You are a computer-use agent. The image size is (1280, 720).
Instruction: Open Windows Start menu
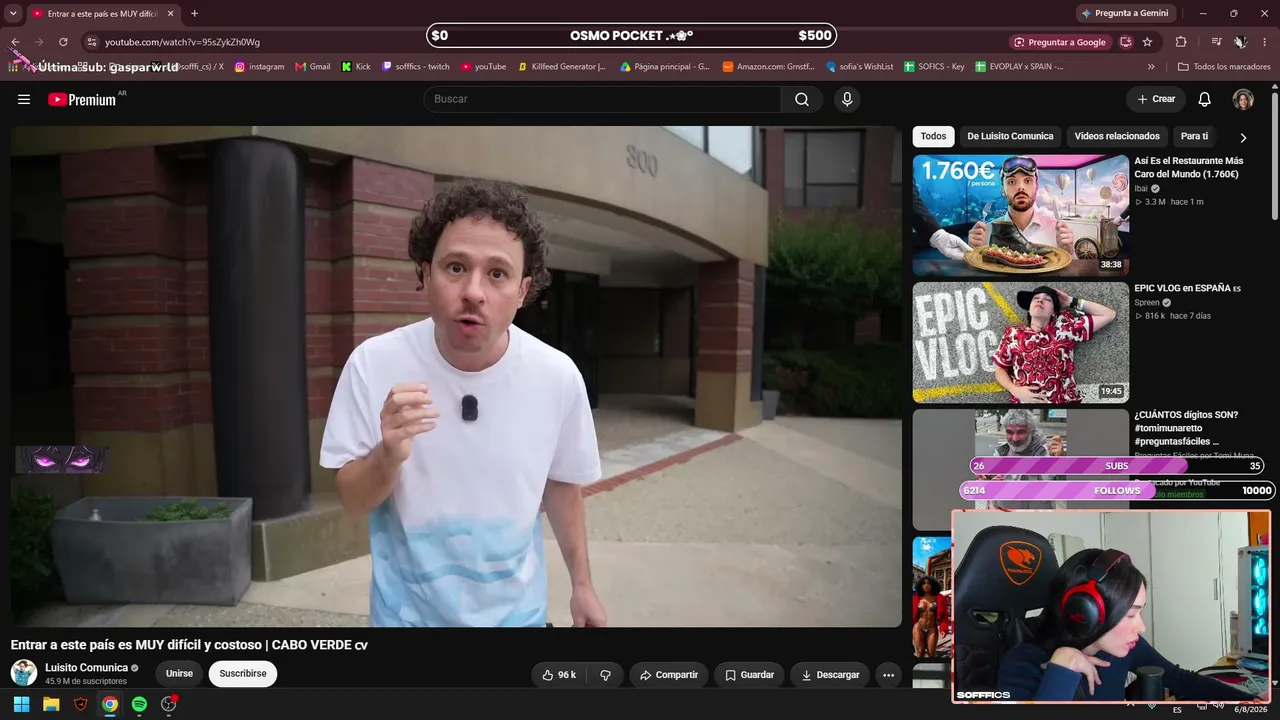[21, 704]
